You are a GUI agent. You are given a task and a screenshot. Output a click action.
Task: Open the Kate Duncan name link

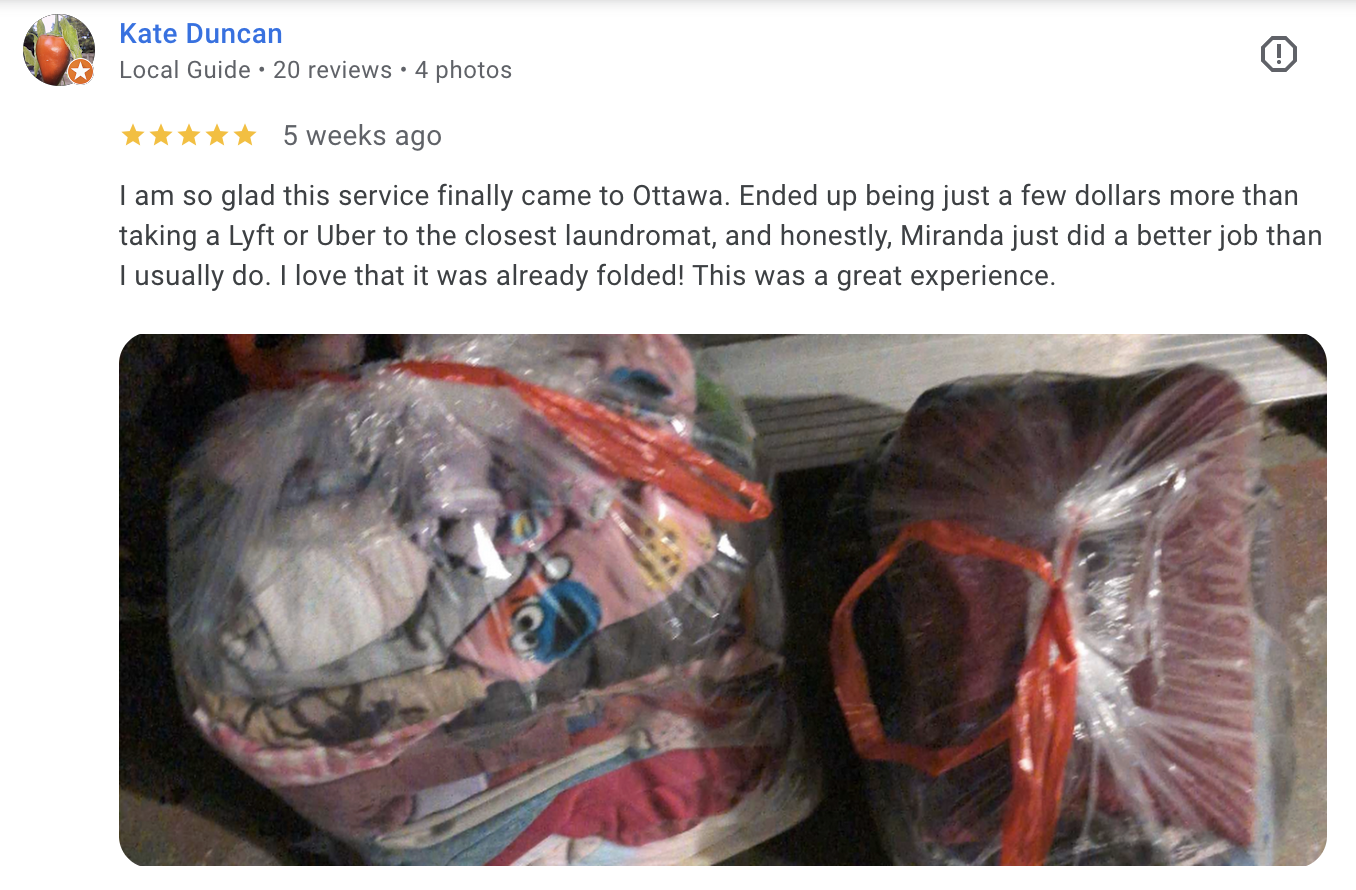(x=201, y=33)
